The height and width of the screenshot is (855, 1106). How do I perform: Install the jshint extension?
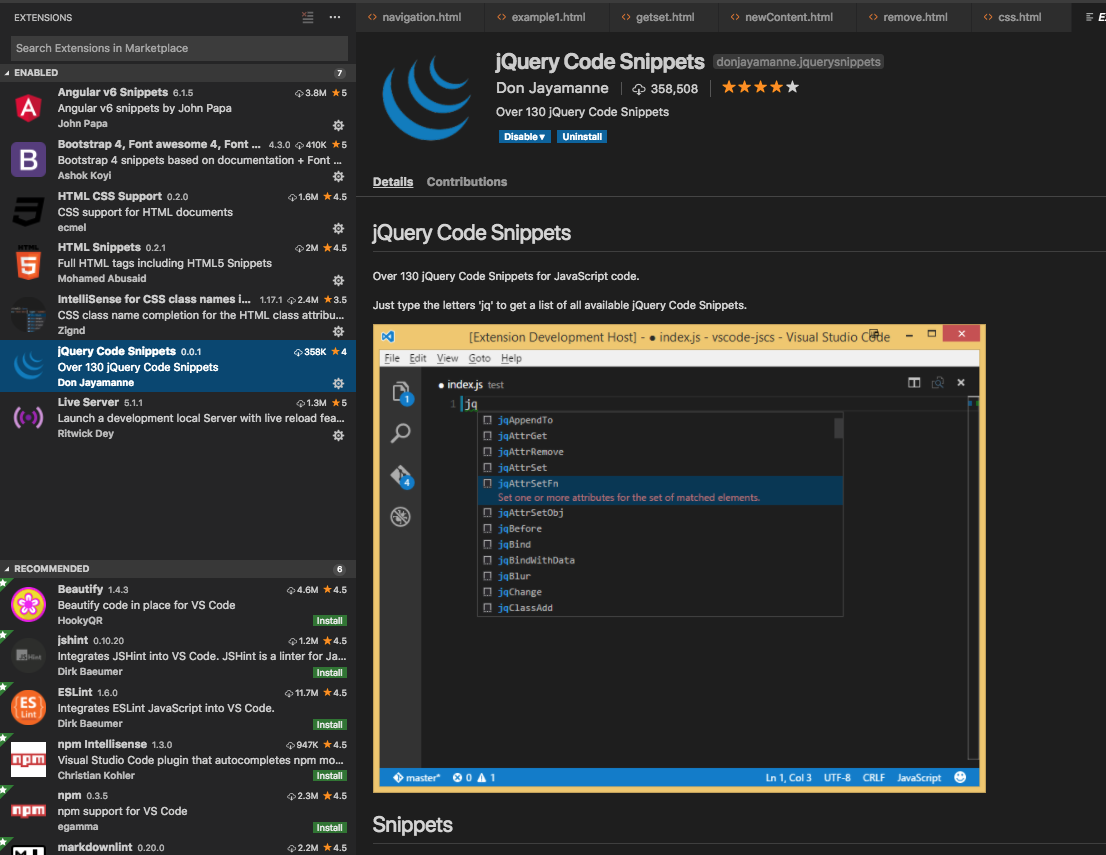329,673
